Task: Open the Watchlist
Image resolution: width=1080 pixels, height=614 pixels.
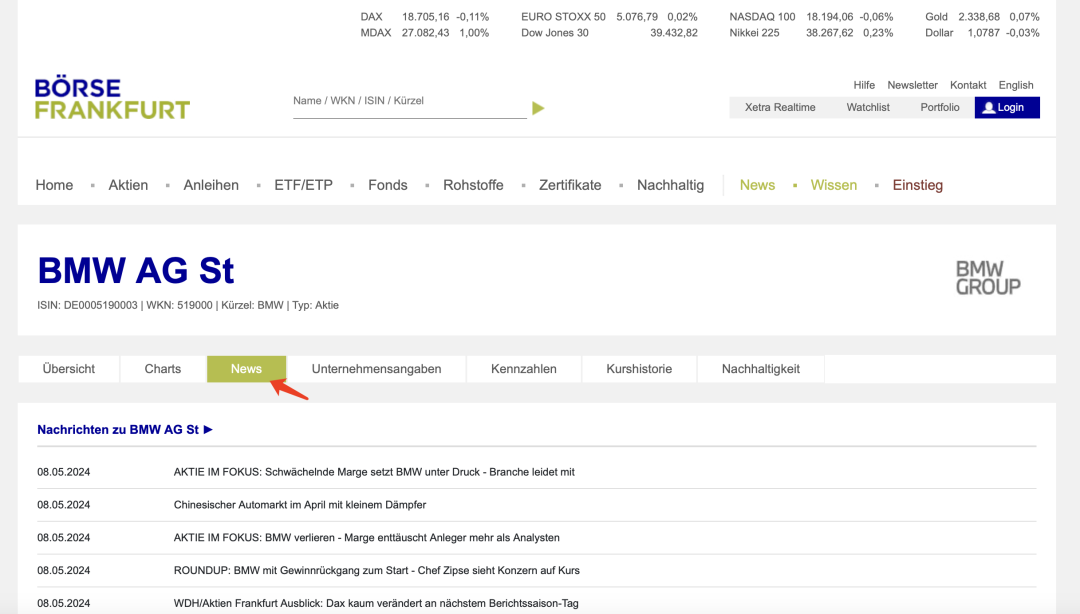Action: 868,107
